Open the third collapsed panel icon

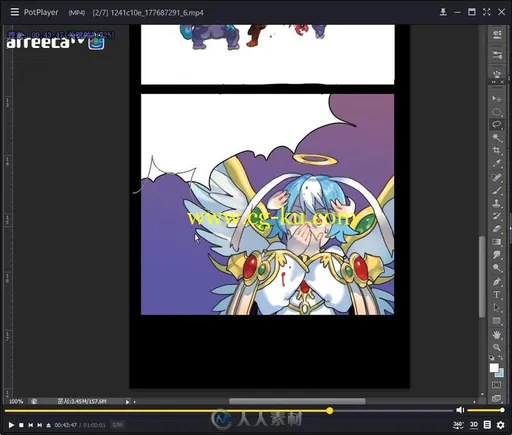click(x=497, y=74)
